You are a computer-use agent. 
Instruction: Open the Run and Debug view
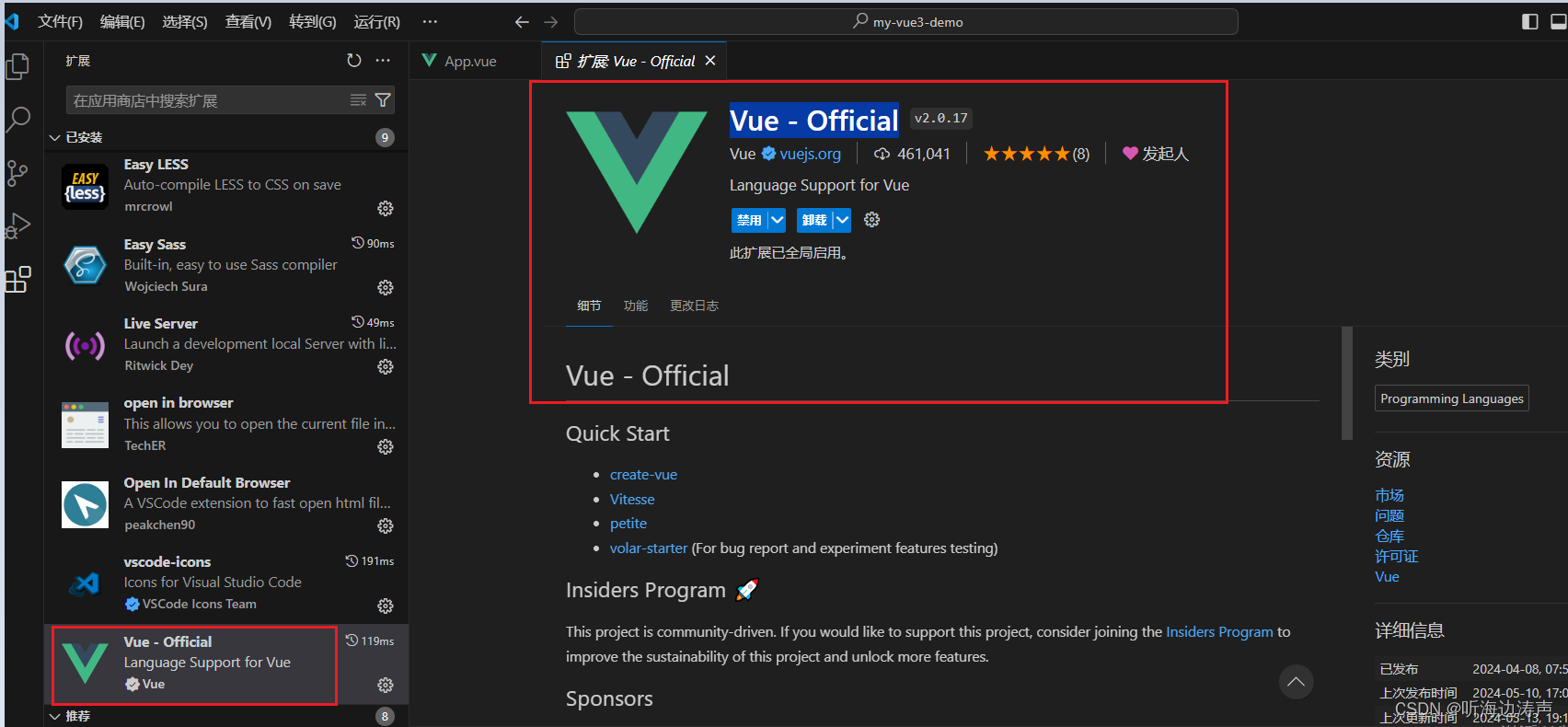pos(17,225)
